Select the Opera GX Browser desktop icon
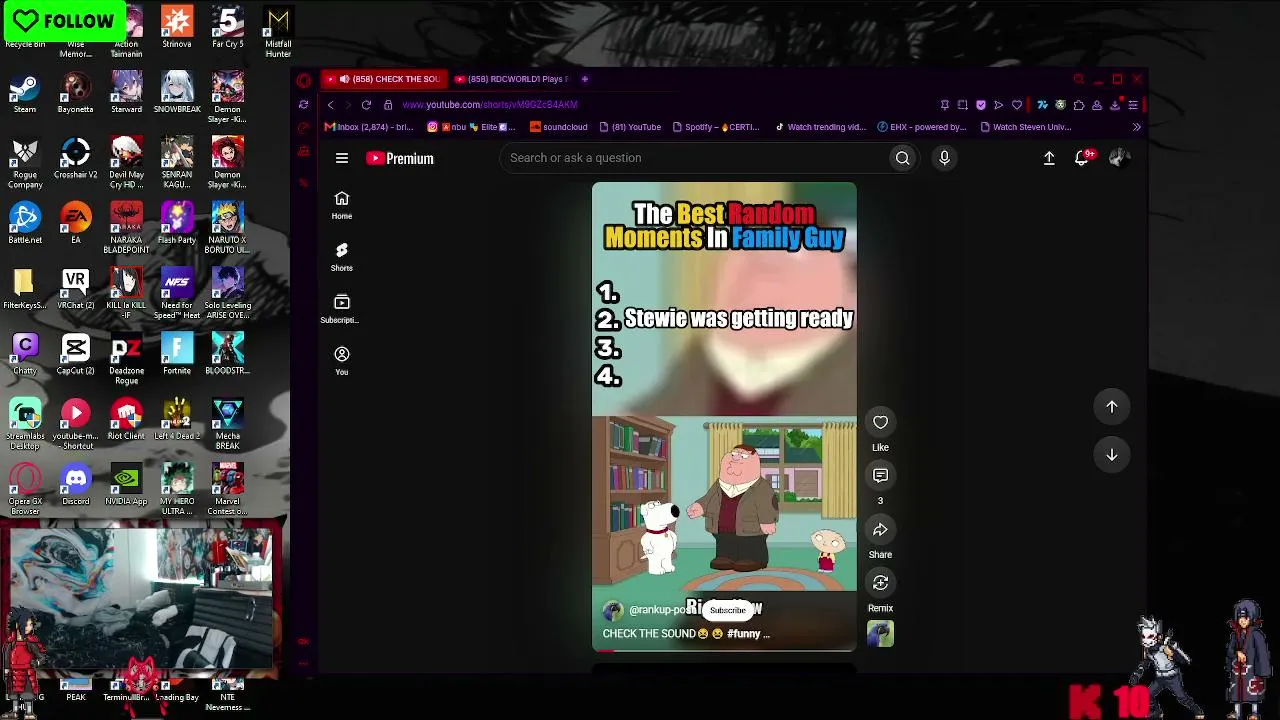This screenshot has height=720, width=1280. (x=25, y=490)
